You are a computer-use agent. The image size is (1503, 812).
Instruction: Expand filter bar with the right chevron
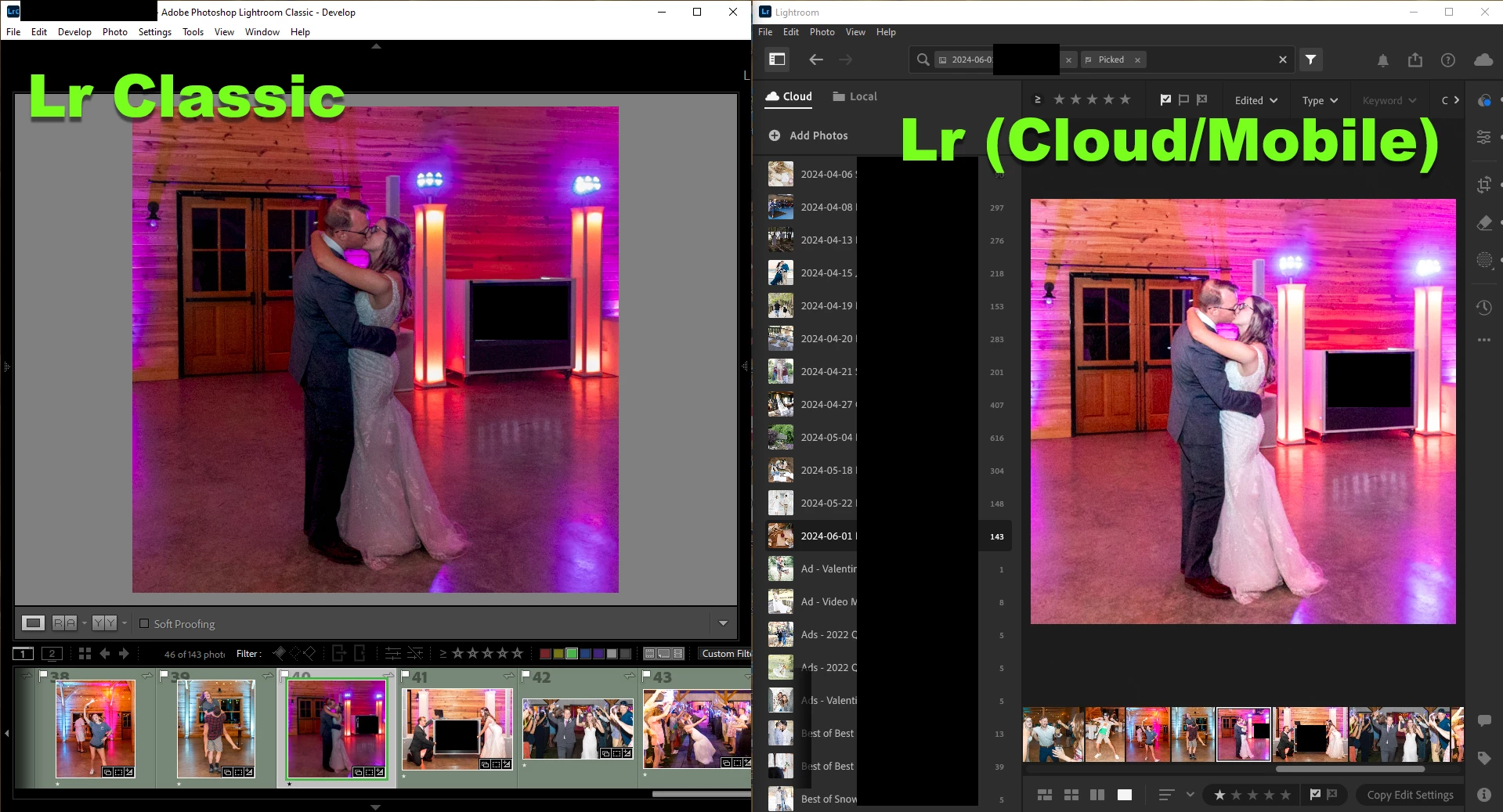[1456, 100]
